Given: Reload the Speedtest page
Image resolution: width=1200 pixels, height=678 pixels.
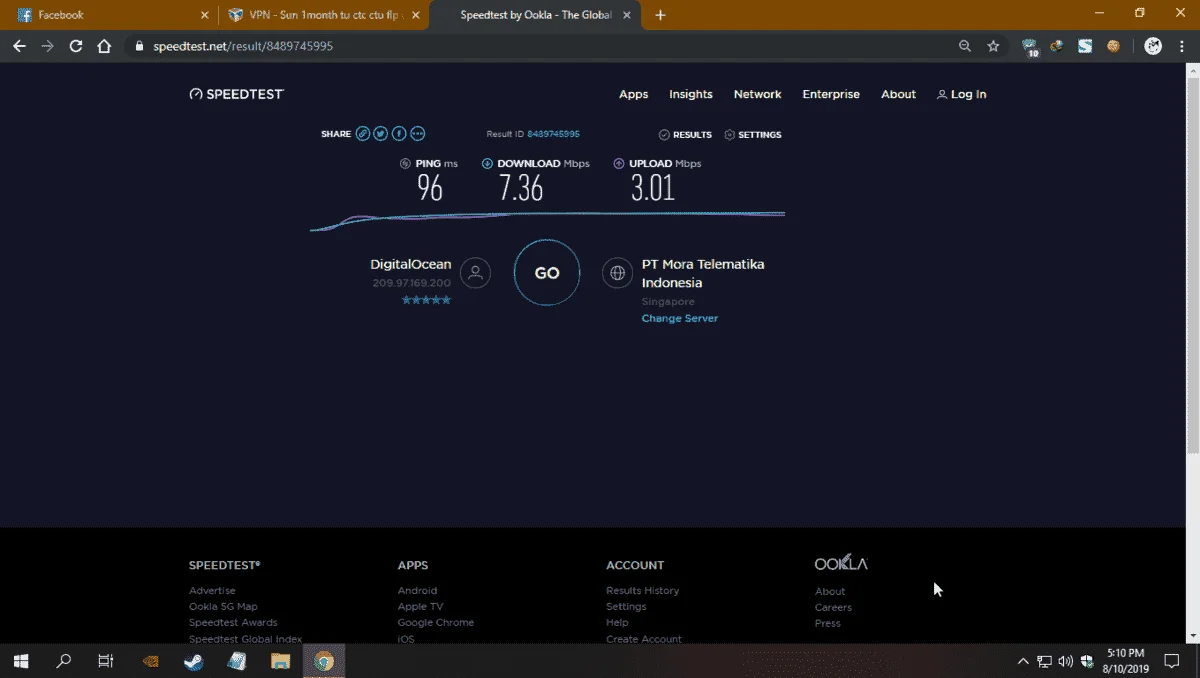Looking at the screenshot, I should point(75,46).
